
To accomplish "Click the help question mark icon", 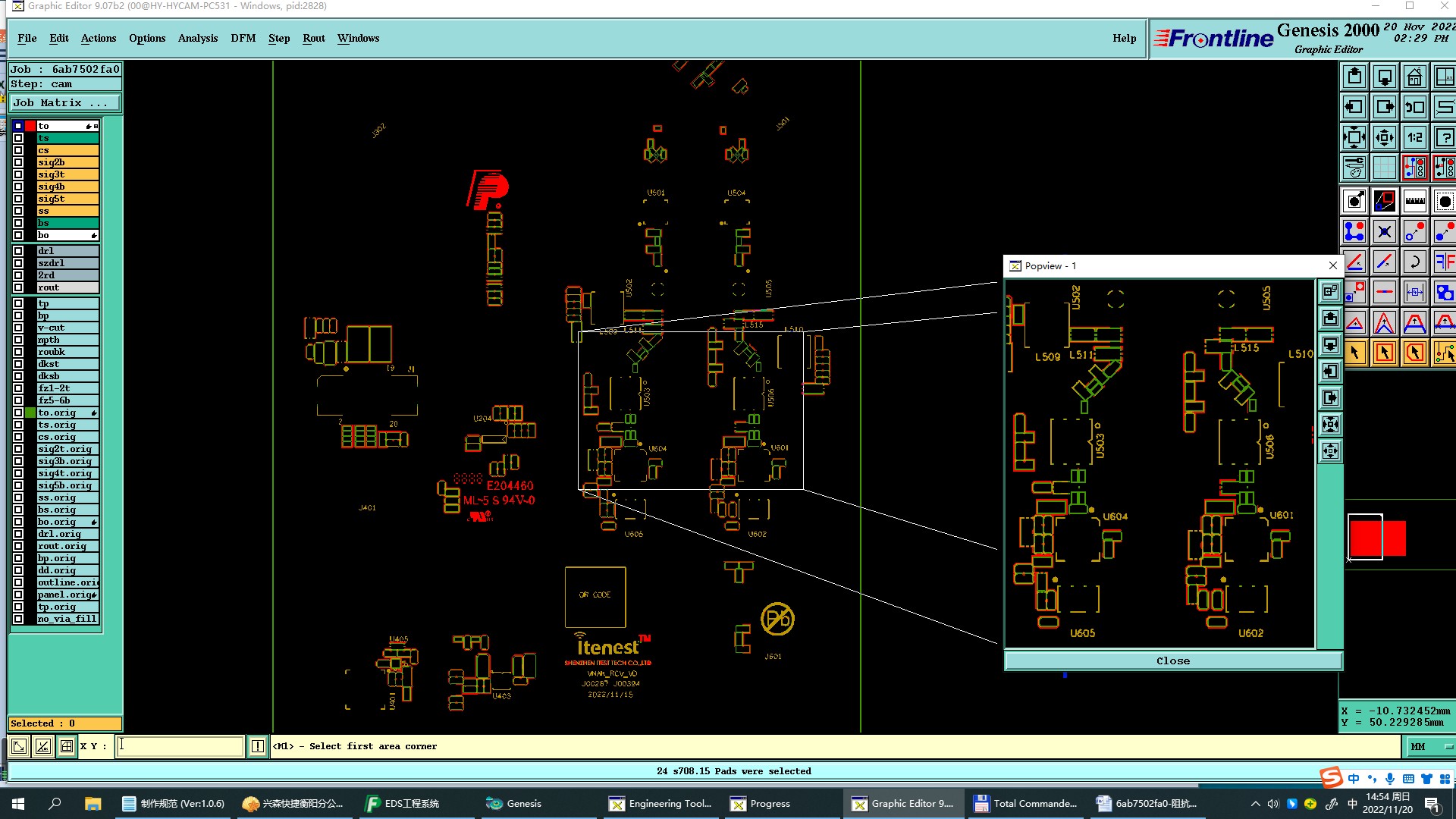I will click(1444, 138).
